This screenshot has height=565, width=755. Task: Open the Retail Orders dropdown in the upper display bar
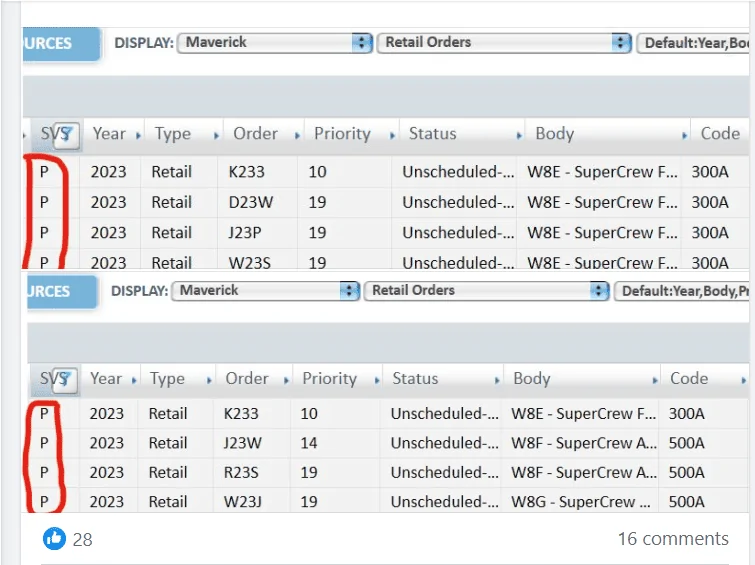[x=504, y=42]
